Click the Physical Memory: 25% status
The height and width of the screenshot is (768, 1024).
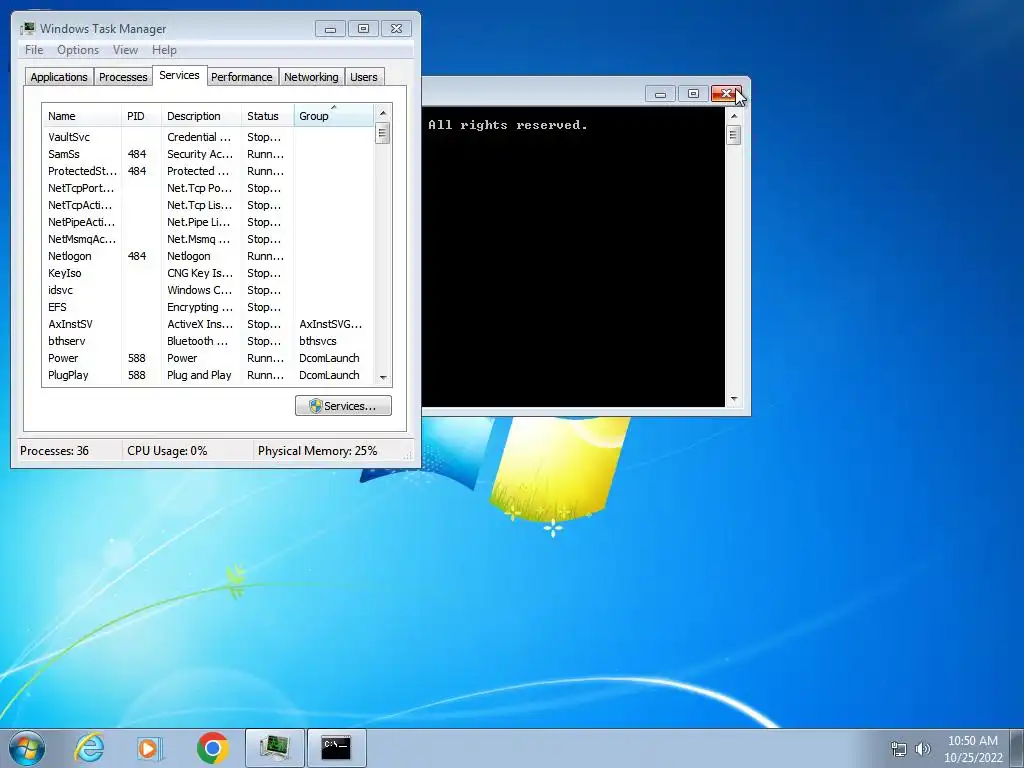(317, 451)
